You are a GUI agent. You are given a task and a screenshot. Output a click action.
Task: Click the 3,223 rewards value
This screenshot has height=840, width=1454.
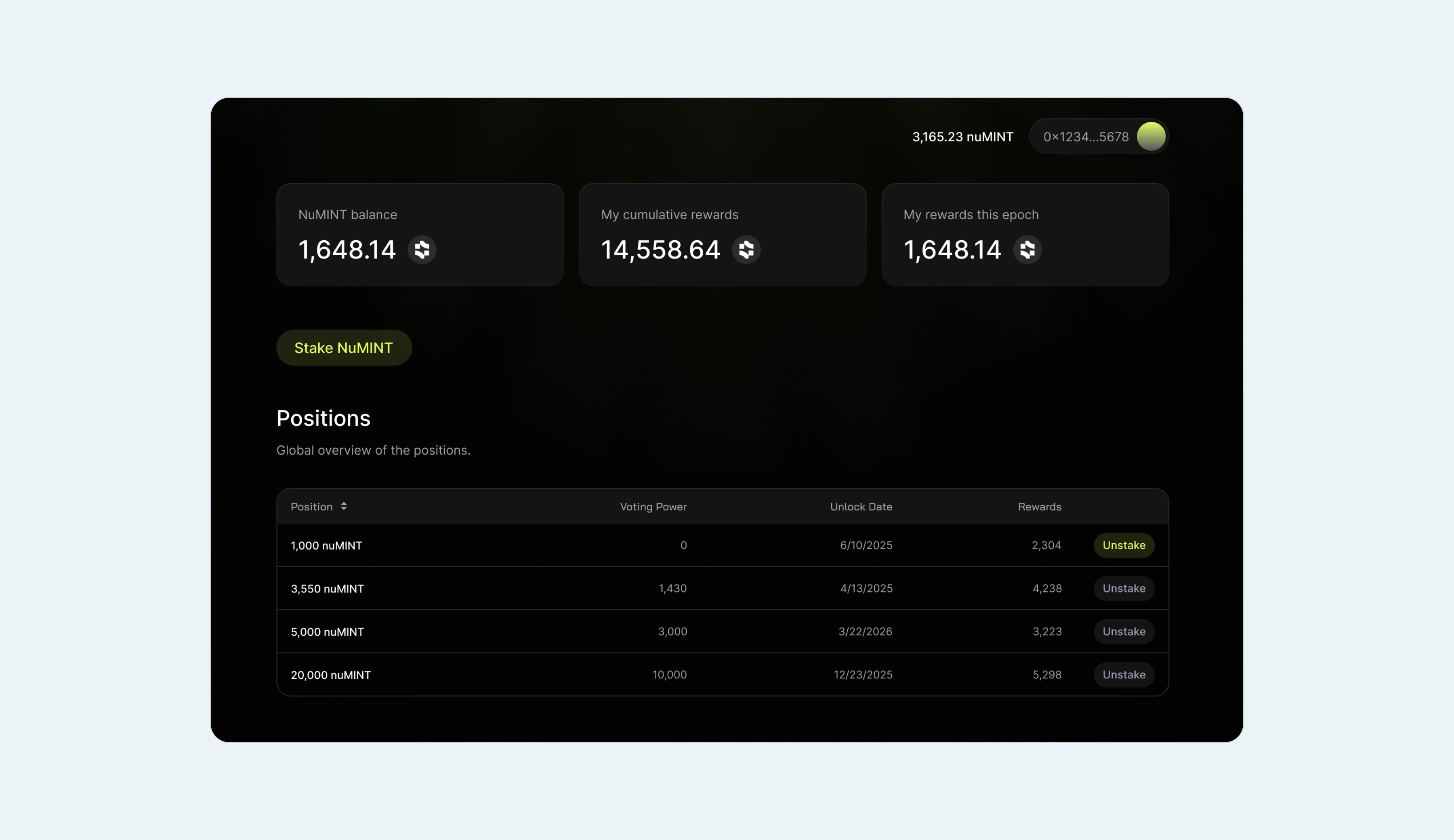pyautogui.click(x=1047, y=631)
